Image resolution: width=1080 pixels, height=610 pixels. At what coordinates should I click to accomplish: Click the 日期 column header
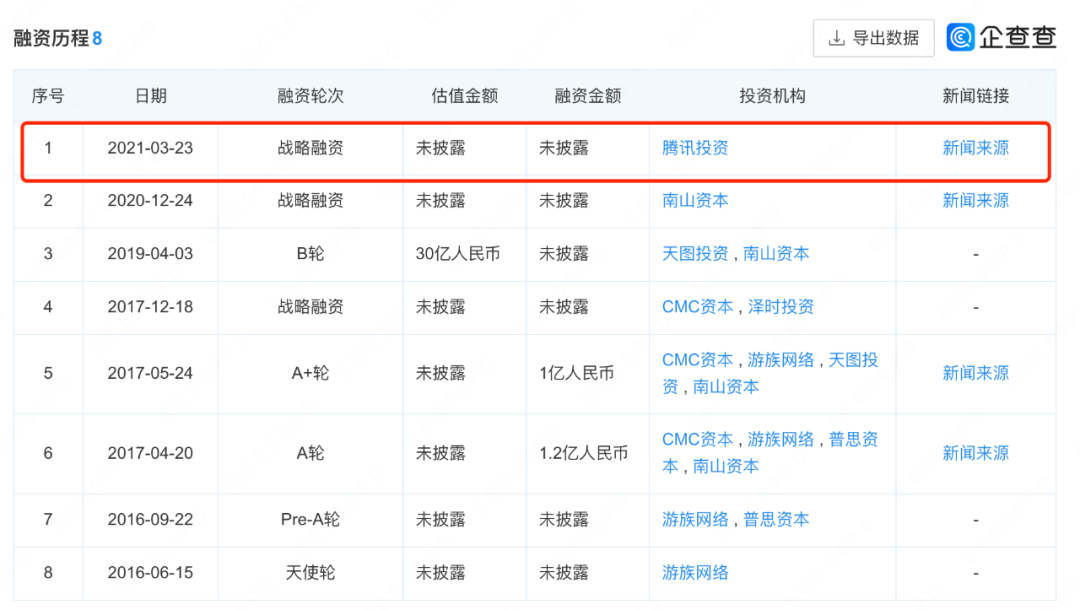coord(150,96)
